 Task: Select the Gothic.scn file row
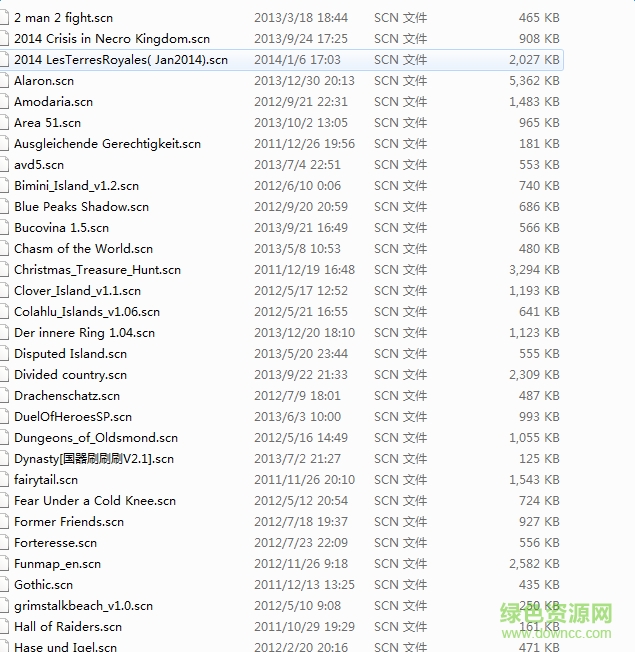43,585
